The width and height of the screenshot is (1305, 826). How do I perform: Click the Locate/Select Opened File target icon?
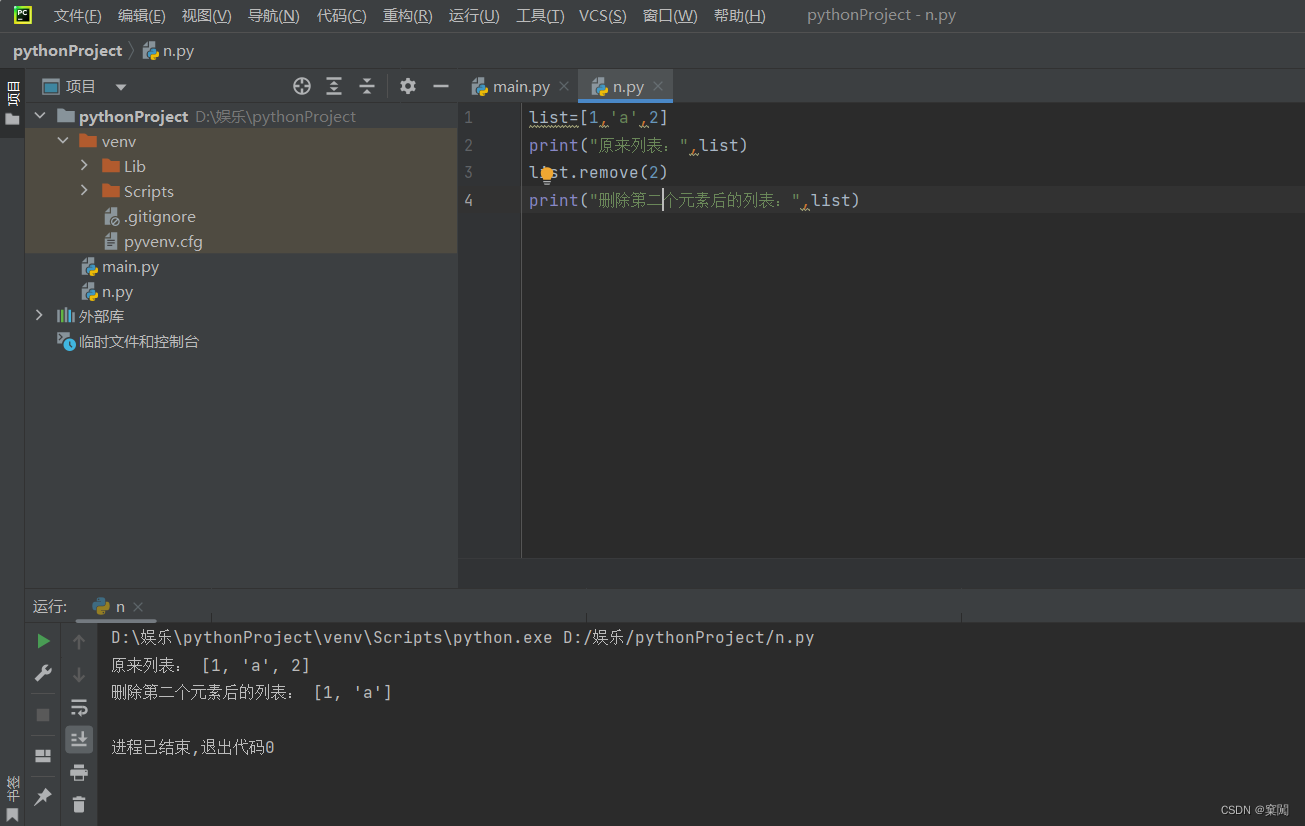click(x=302, y=86)
